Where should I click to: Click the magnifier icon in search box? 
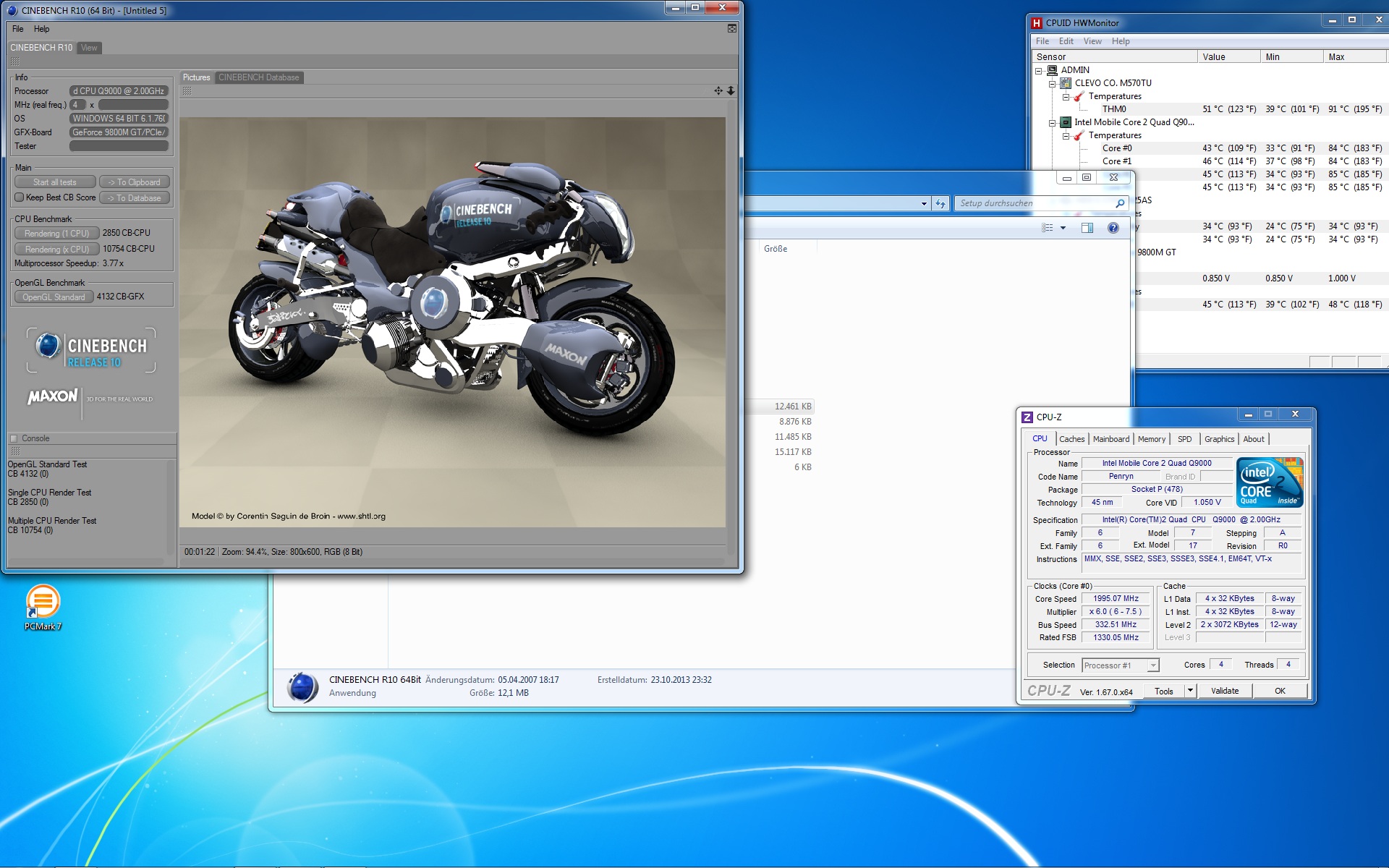coord(1120,203)
